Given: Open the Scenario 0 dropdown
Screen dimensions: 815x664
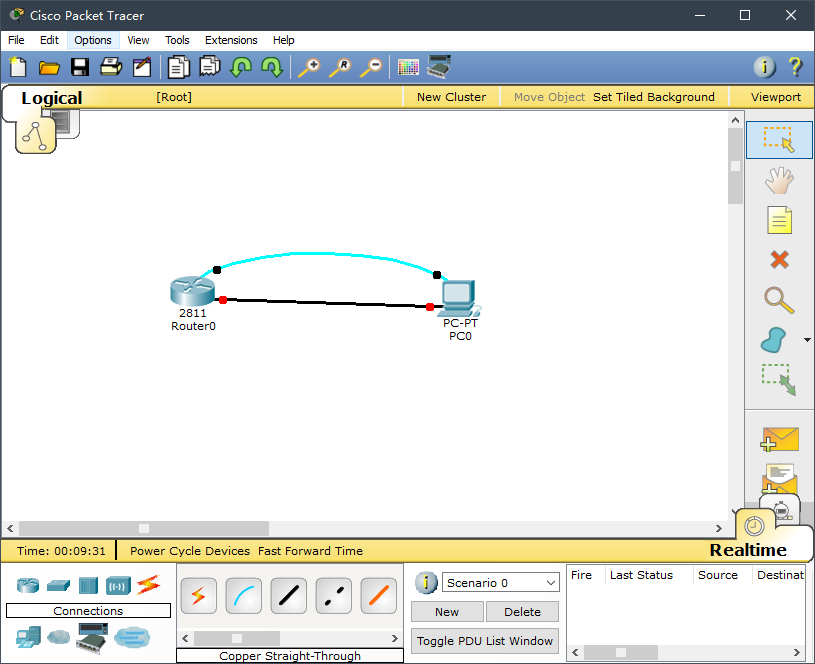Looking at the screenshot, I should pos(501,583).
